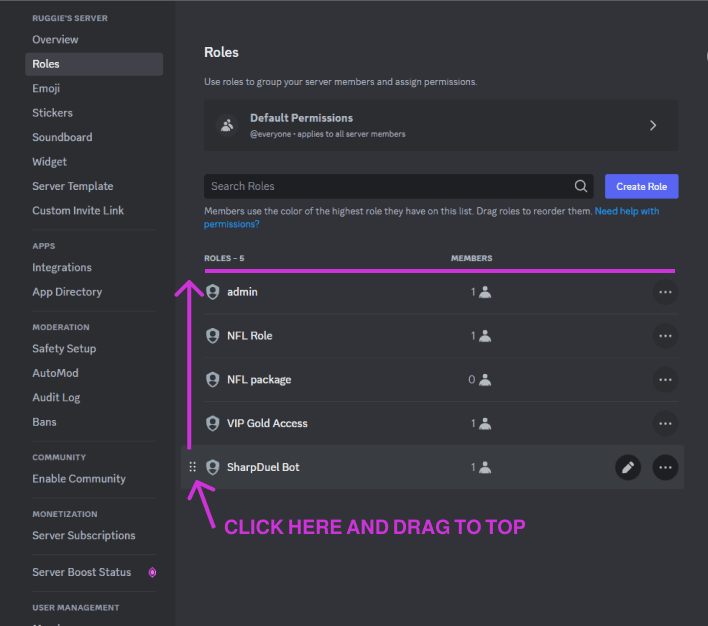Open AutoMod settings
The width and height of the screenshot is (708, 626).
point(55,373)
